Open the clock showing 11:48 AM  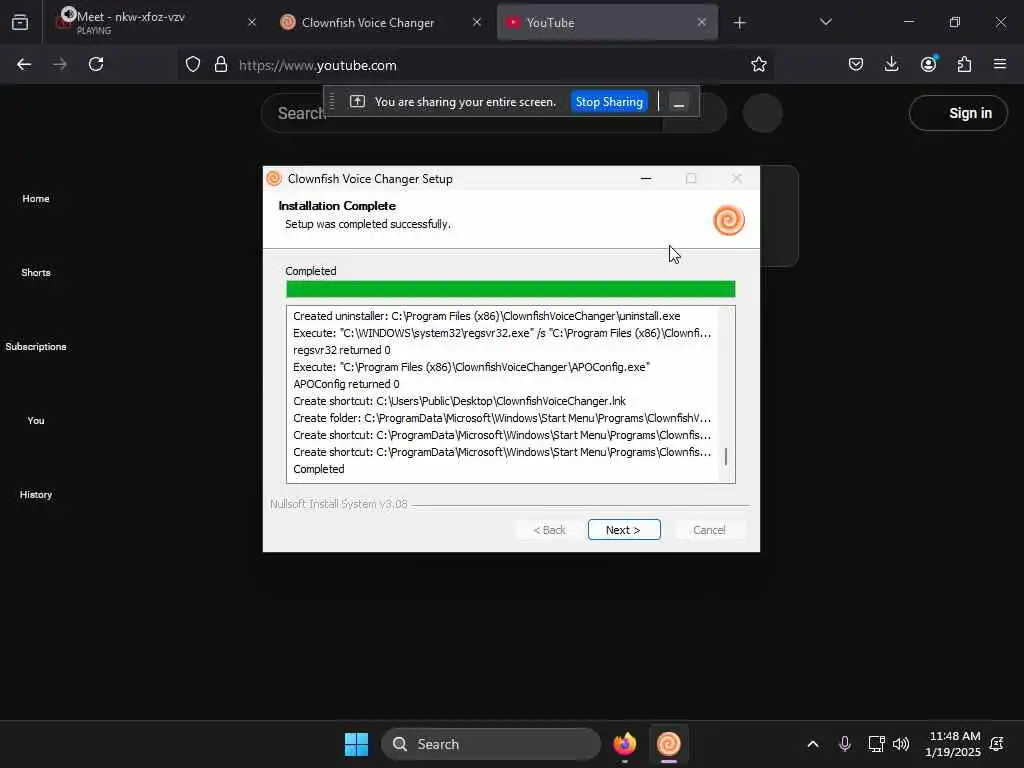953,744
